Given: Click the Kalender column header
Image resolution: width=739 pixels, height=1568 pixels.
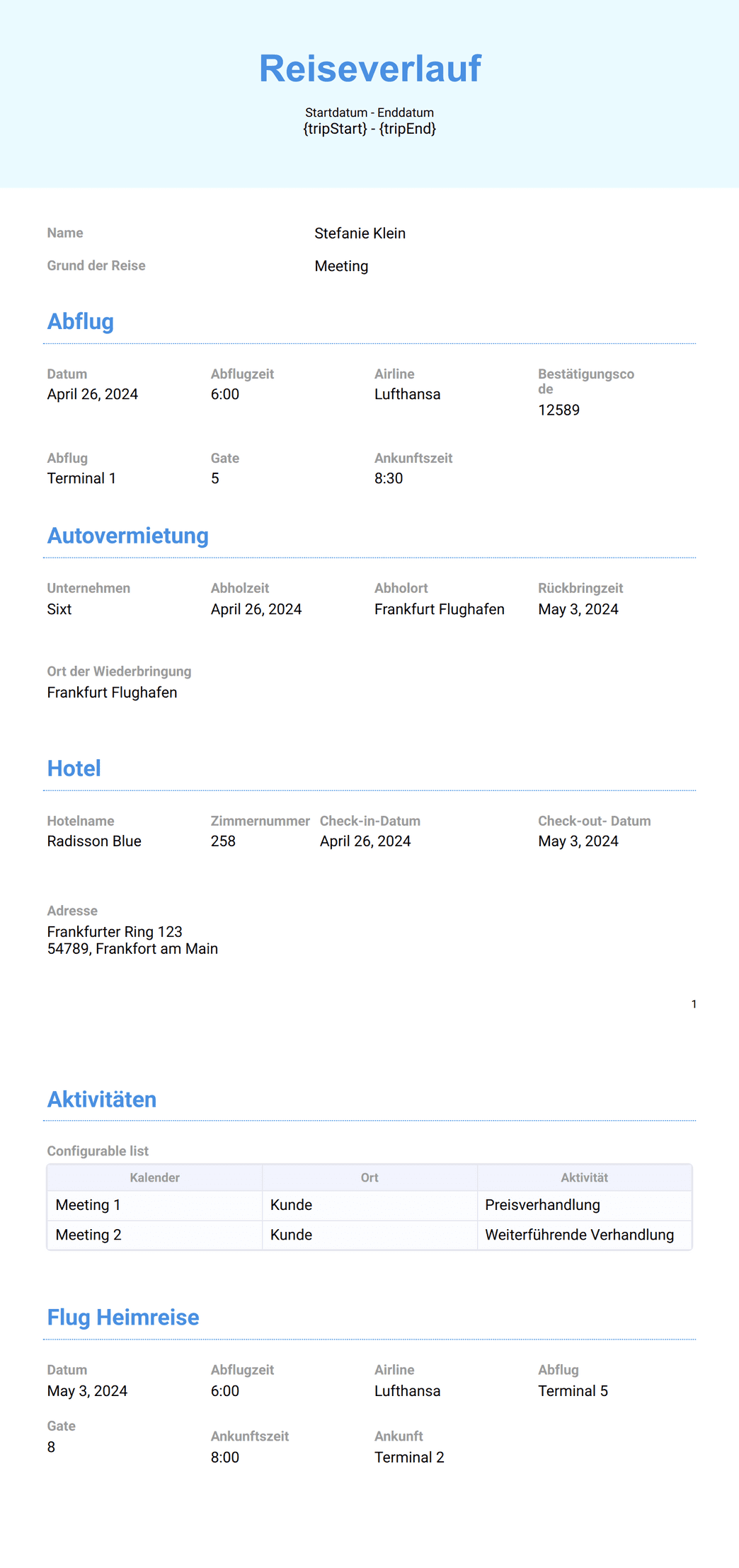Looking at the screenshot, I should 154,1177.
